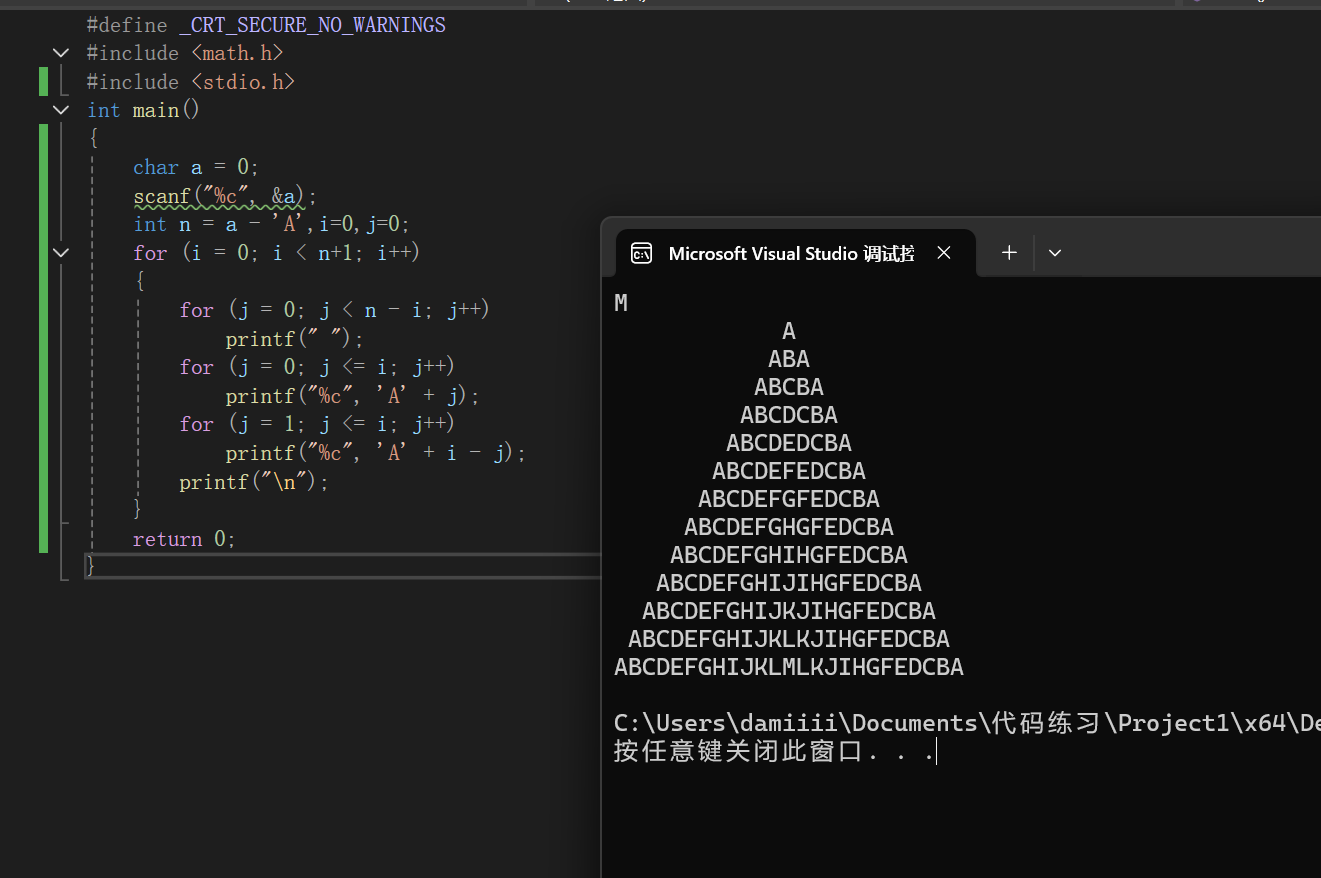Viewport: 1321px width, 878px height.
Task: Click the ABCBA row in console output
Action: [789, 387]
